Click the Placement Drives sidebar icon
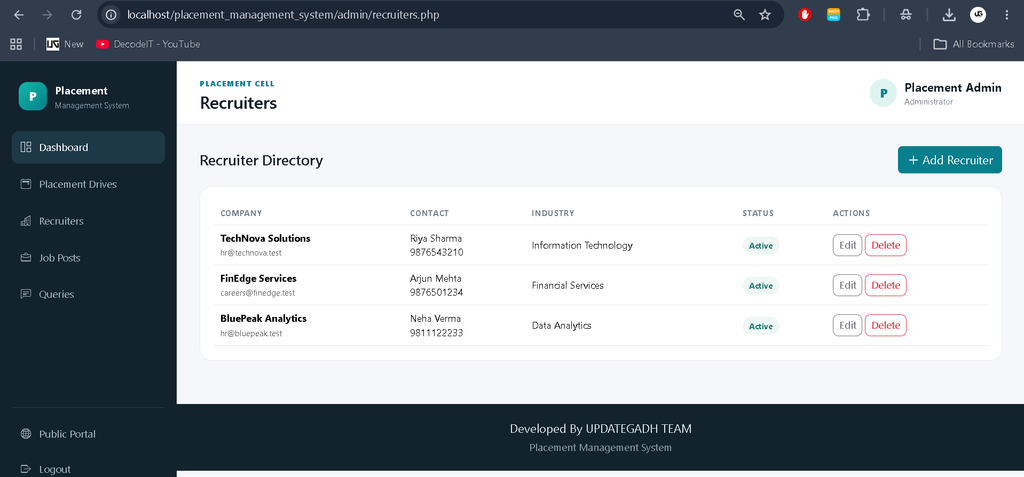 (26, 184)
